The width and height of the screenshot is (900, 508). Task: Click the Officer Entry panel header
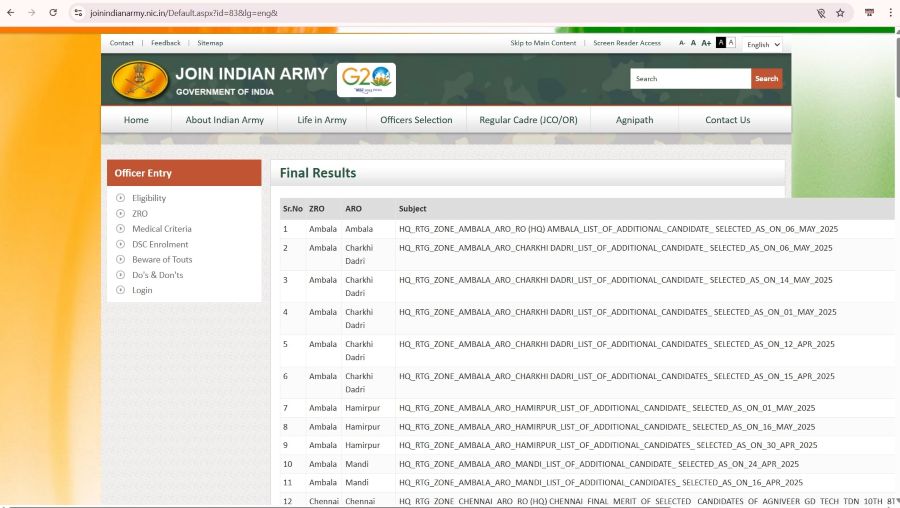coord(184,173)
